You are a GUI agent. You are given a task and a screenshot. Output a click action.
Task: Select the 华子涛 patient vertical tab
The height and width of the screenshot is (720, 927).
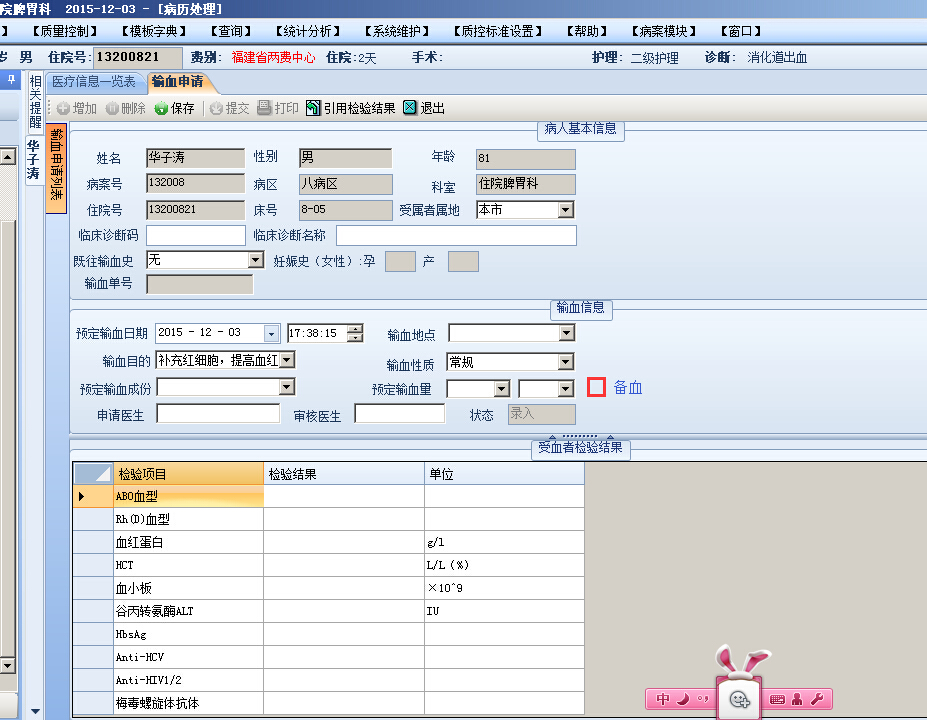(34, 160)
